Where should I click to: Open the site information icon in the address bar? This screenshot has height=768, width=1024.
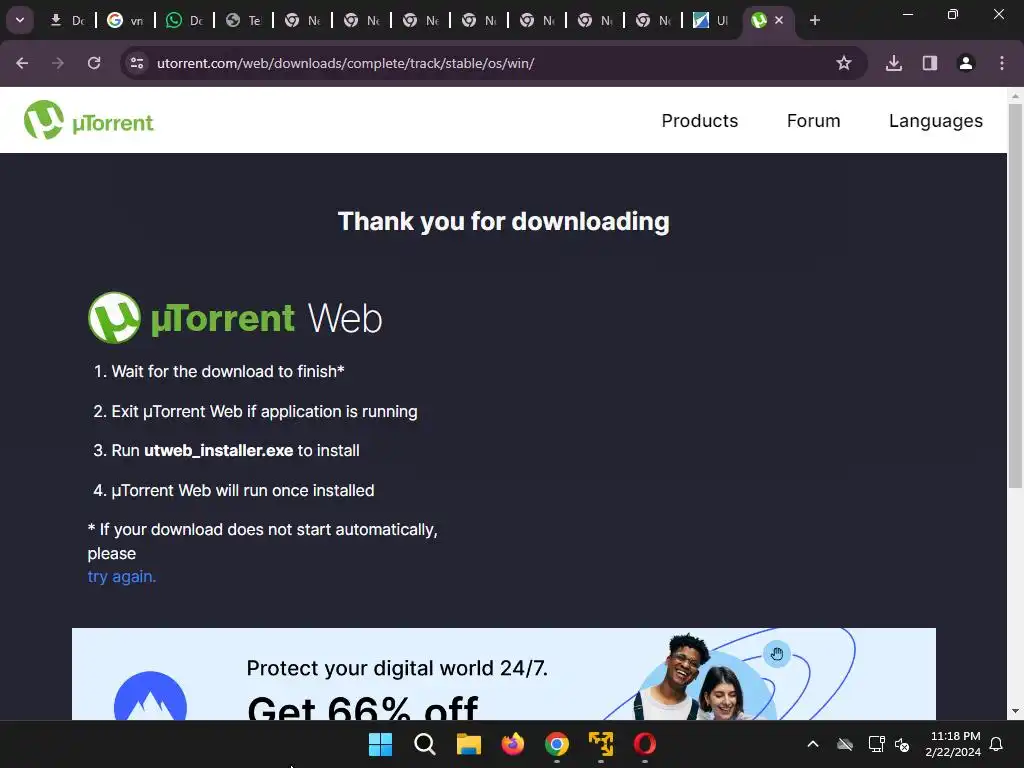tap(137, 63)
